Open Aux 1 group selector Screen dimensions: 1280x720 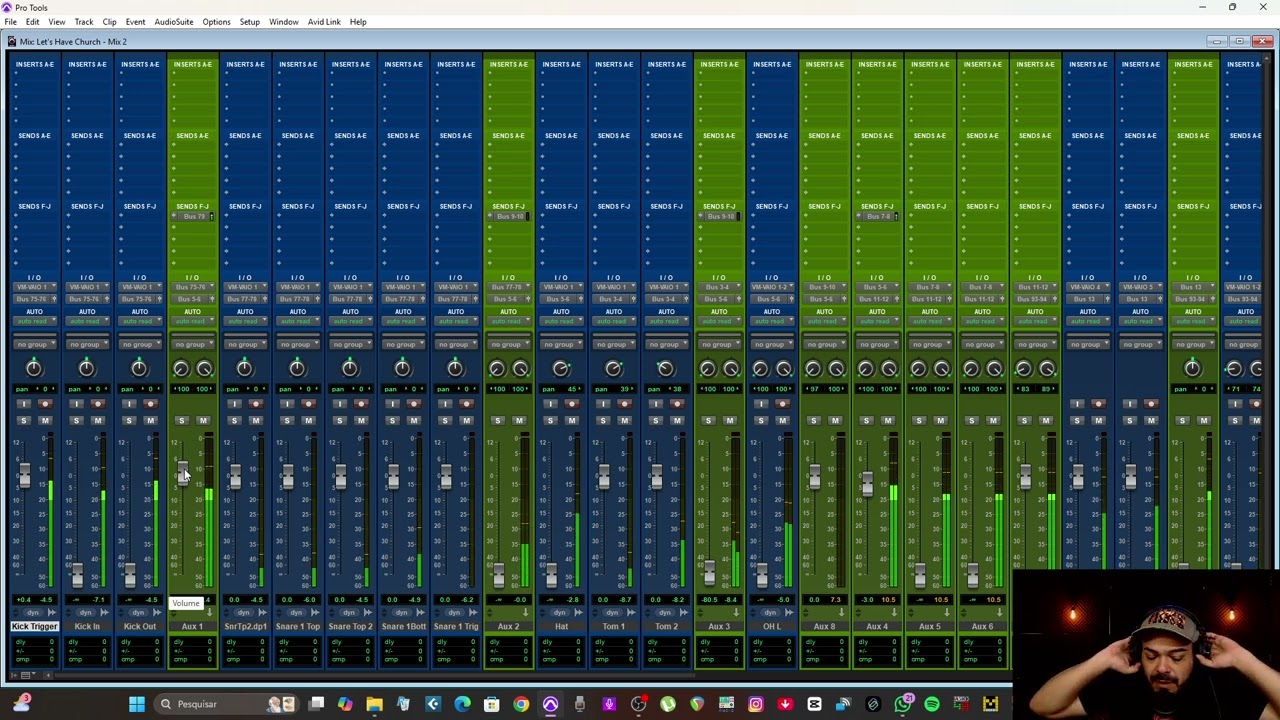tap(192, 344)
